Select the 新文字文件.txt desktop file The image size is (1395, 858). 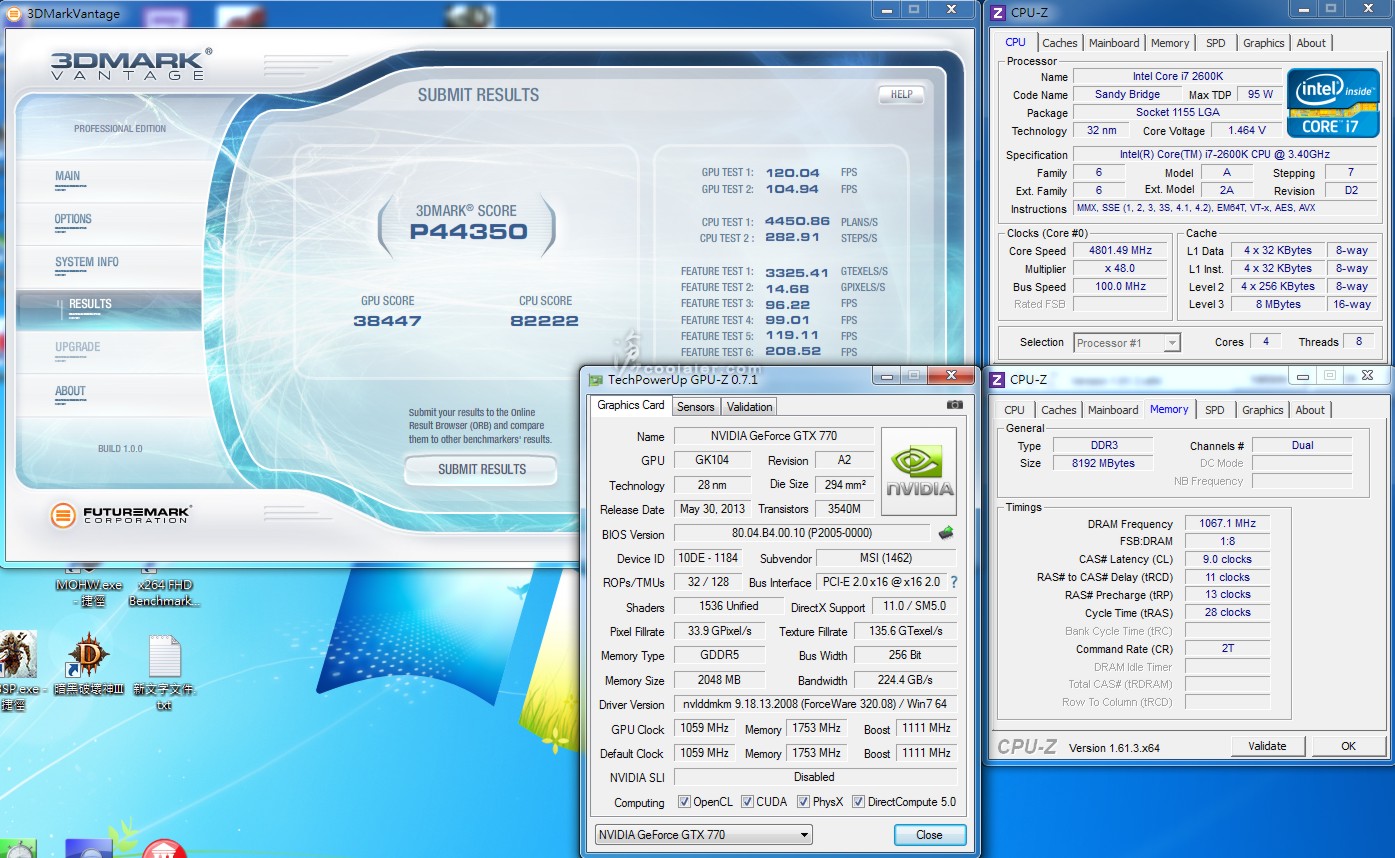165,673
